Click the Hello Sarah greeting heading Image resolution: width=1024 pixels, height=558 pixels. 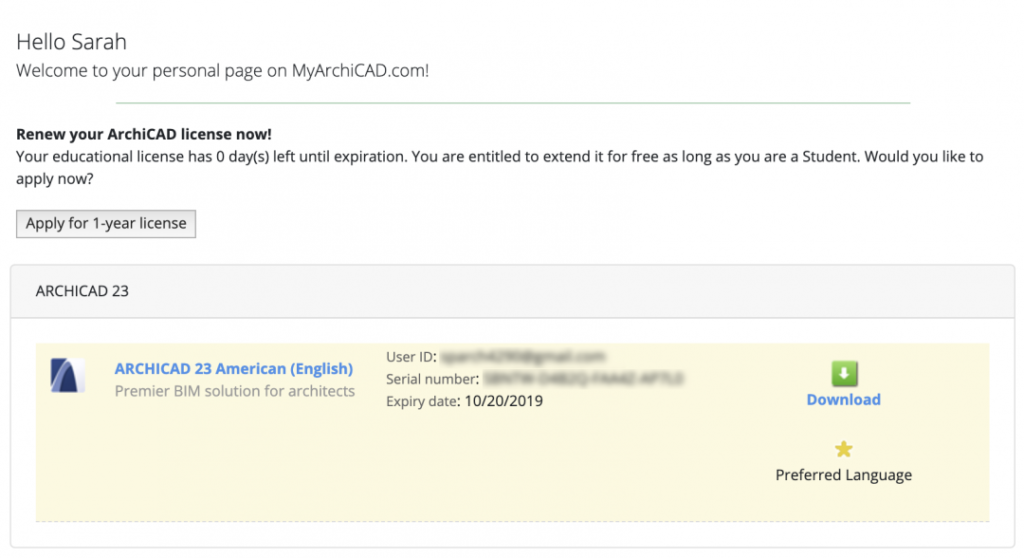point(71,43)
